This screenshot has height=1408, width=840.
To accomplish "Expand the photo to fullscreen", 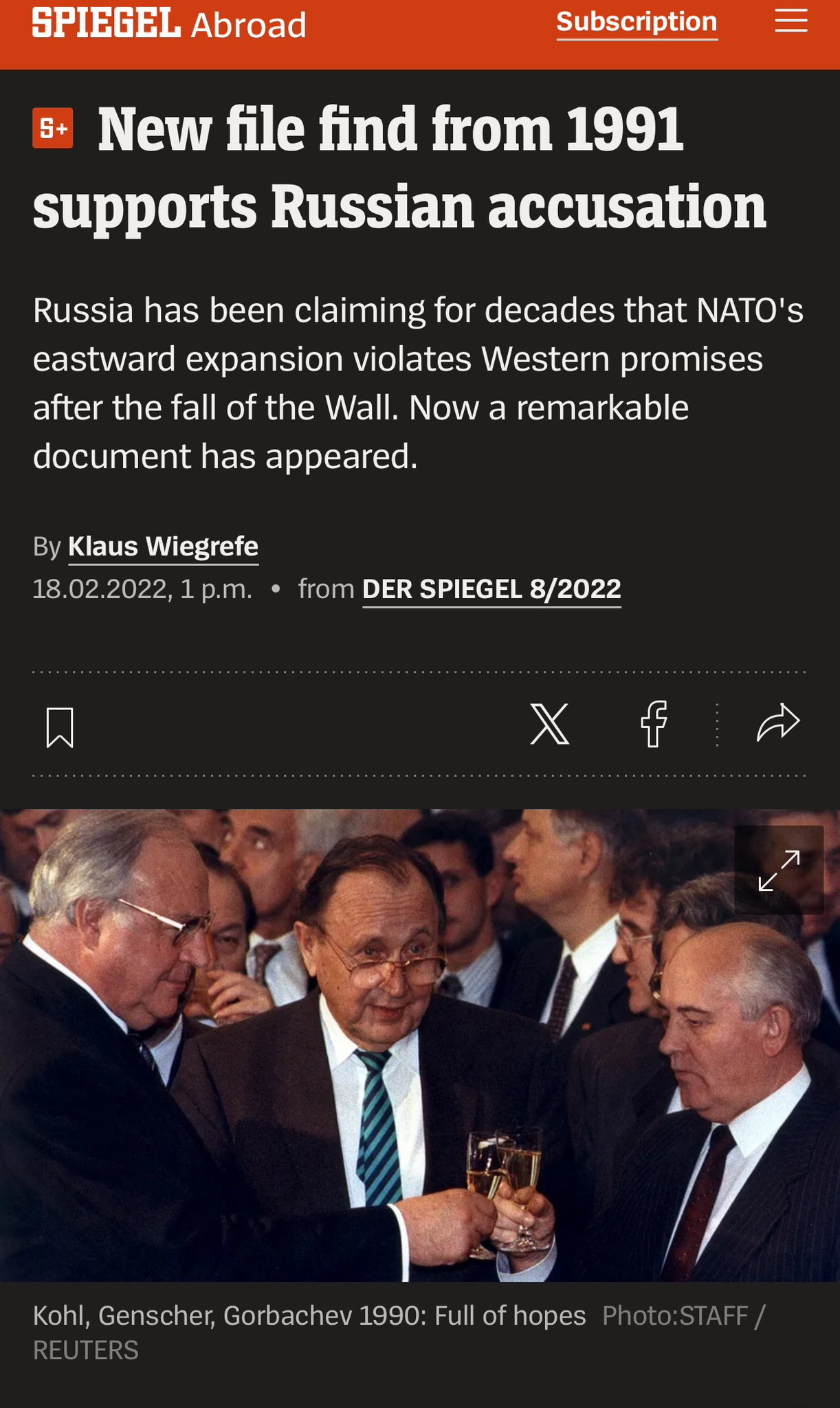I will point(779,870).
